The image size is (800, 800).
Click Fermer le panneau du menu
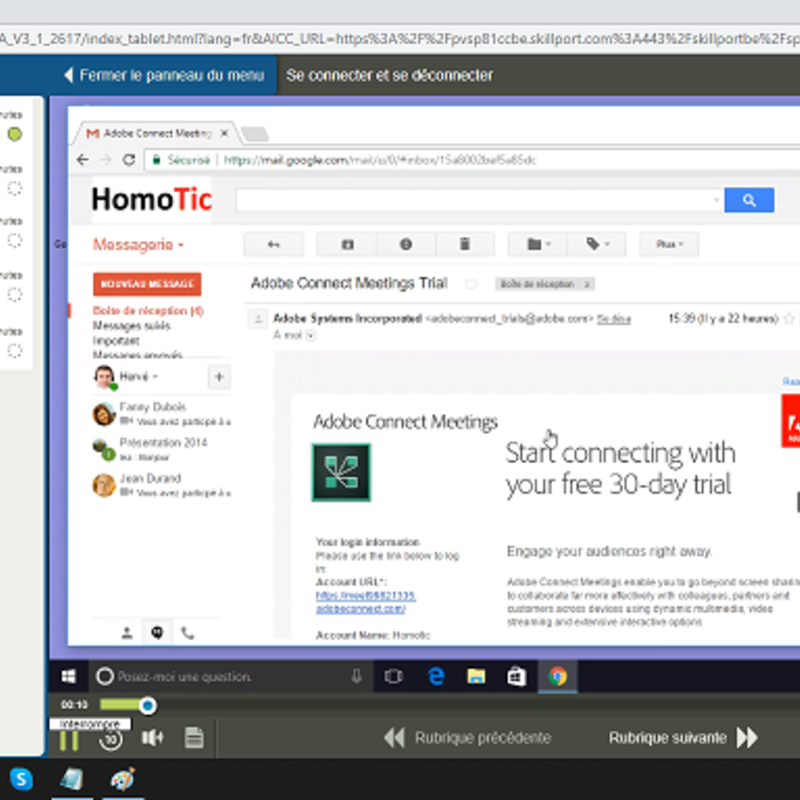point(164,76)
